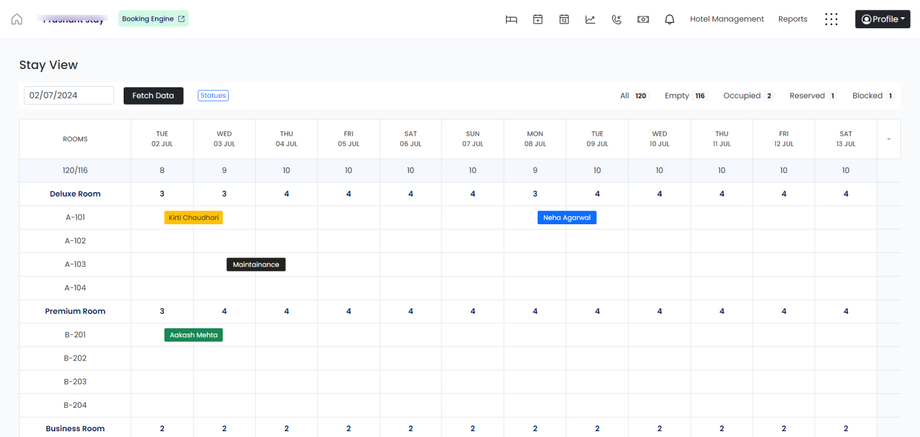Open the cash/payment icon in the header
920x437 pixels.
point(643,19)
